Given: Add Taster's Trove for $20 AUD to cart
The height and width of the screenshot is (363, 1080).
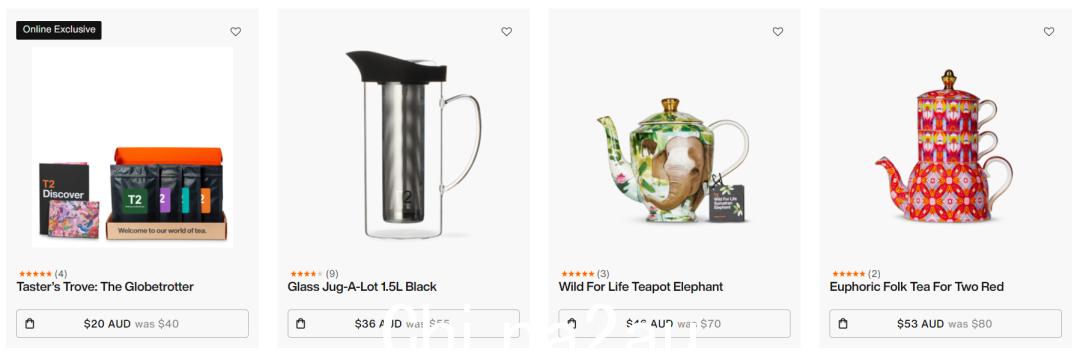Looking at the screenshot, I should pyautogui.click(x=132, y=324).
